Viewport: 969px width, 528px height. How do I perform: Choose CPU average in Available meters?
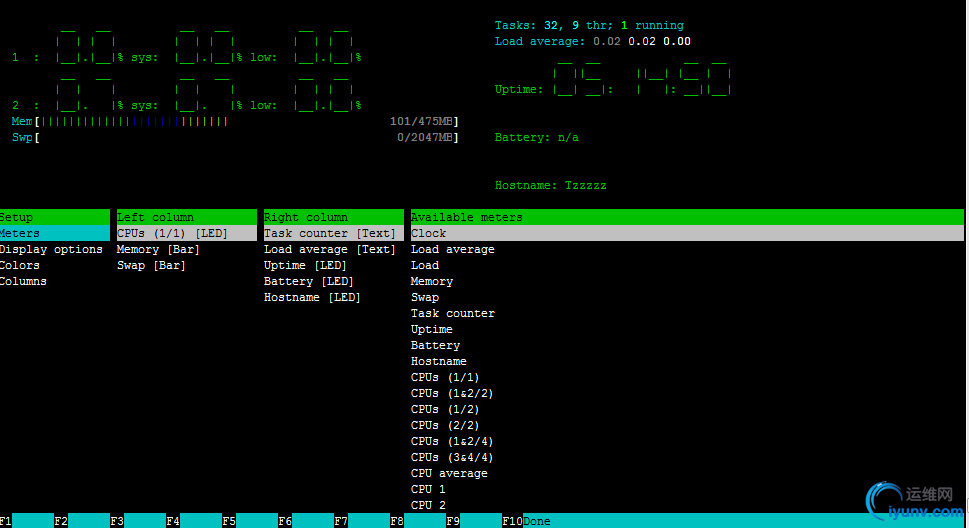click(449, 474)
